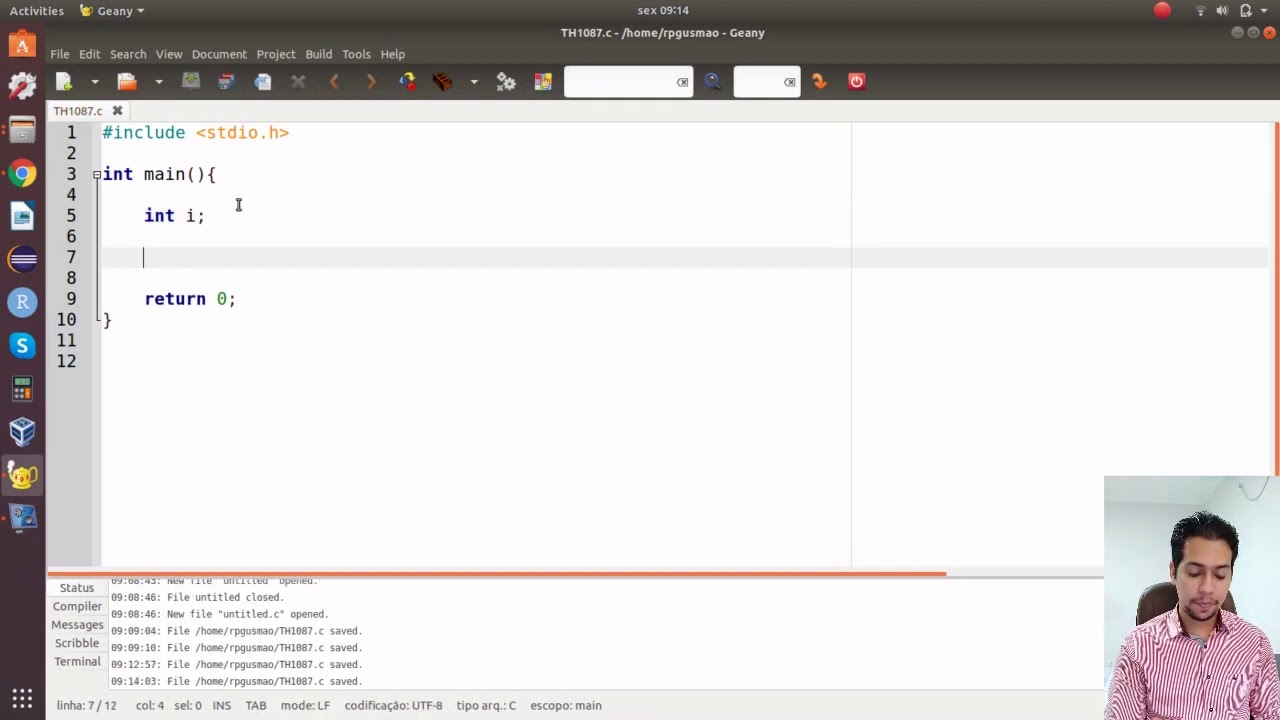Image resolution: width=1280 pixels, height=720 pixels.
Task: Expand the recent files dropdown arrow
Action: click(x=158, y=82)
